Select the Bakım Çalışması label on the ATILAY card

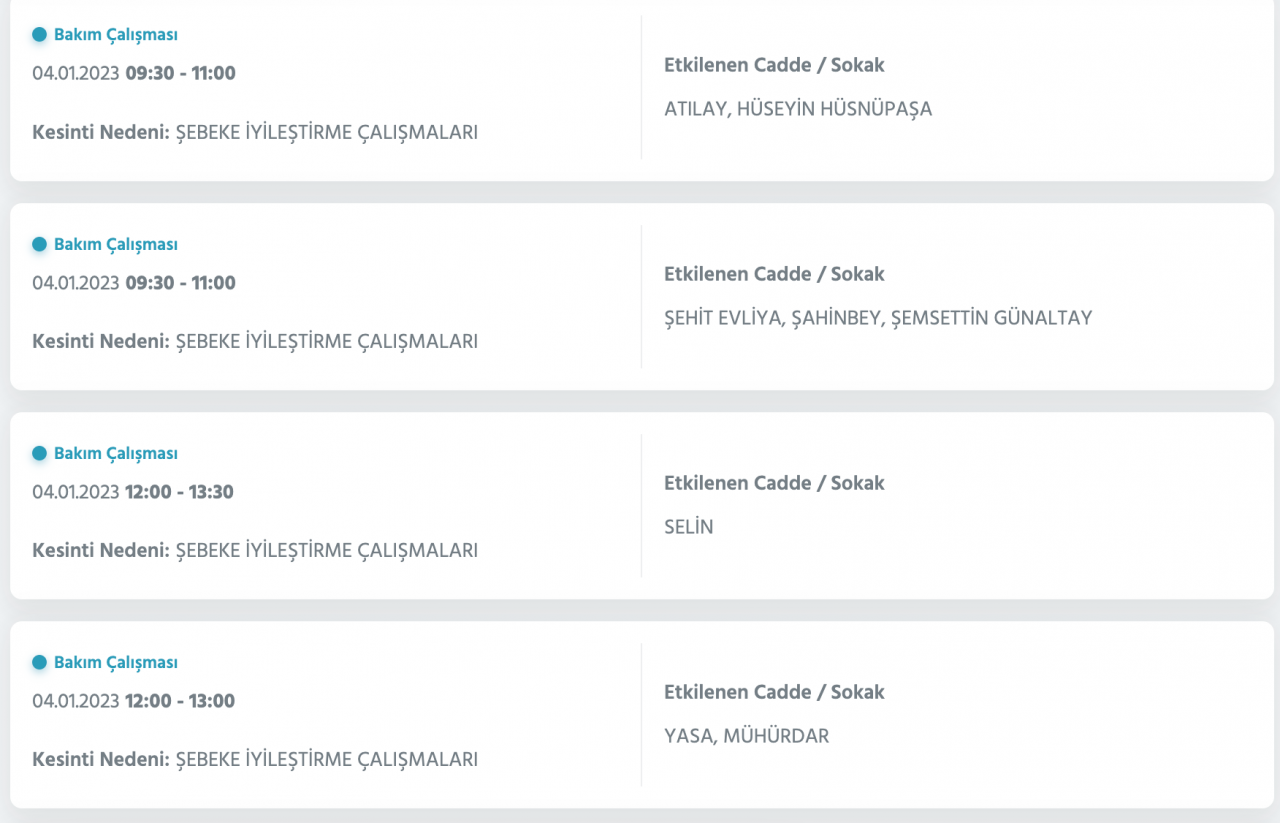115,35
